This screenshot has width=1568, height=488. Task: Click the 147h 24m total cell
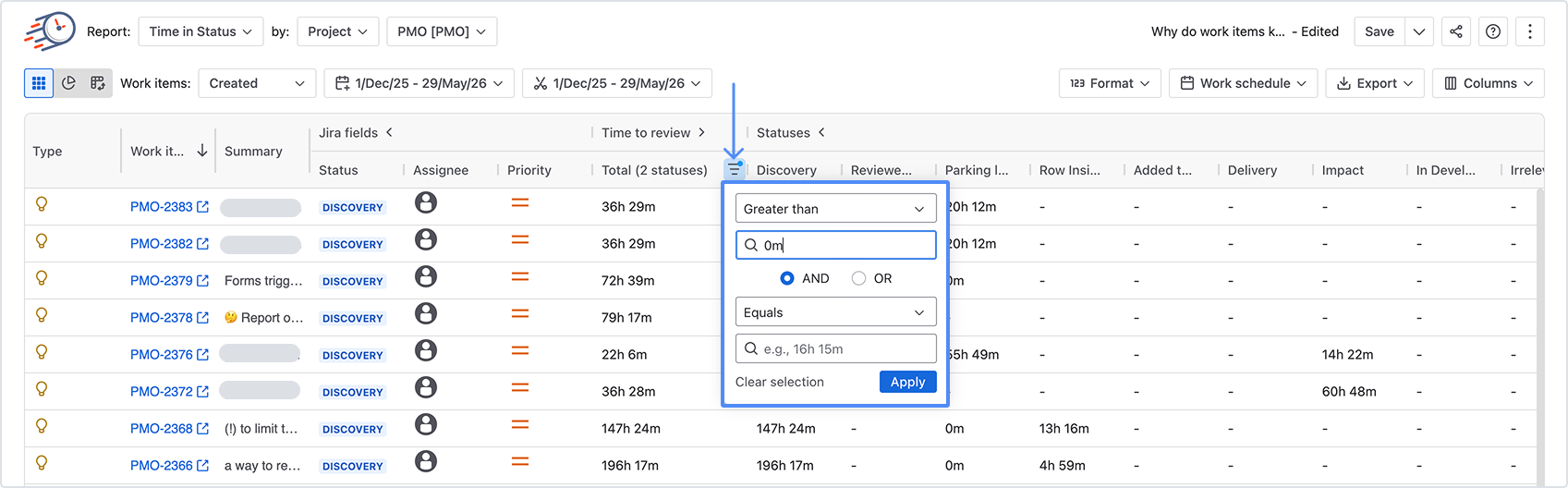(631, 429)
